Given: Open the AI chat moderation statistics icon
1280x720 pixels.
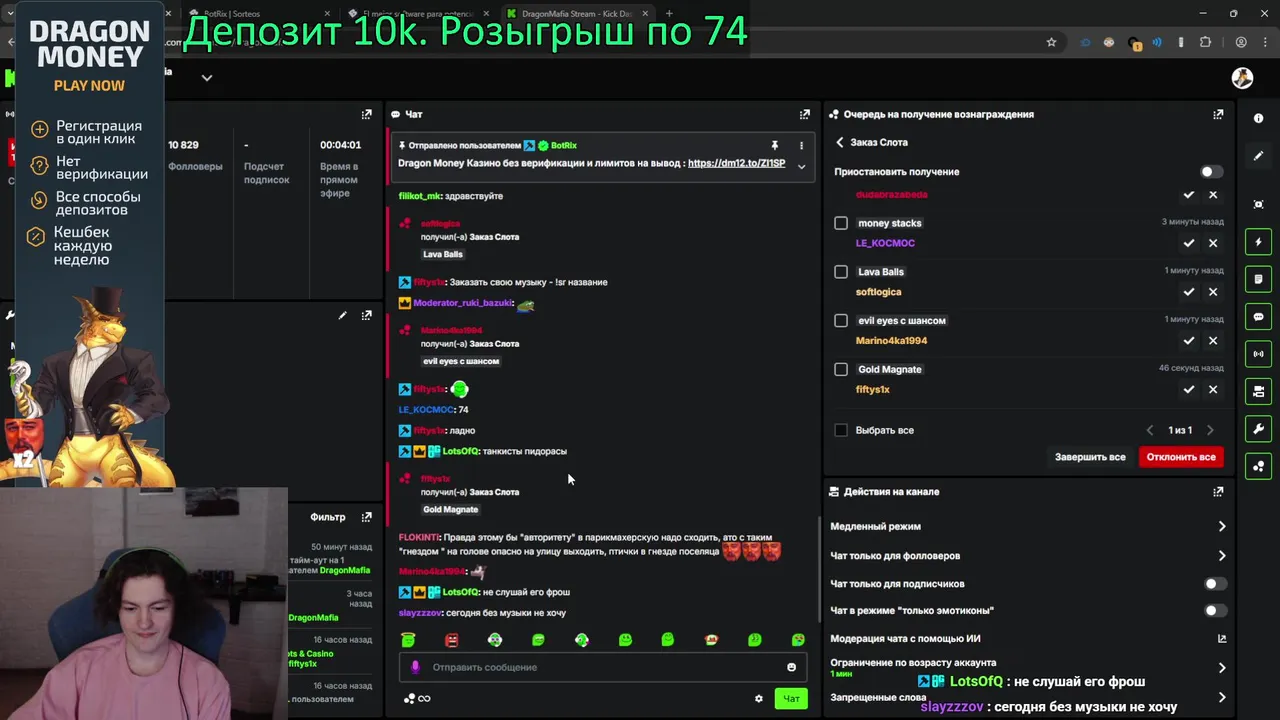Looking at the screenshot, I should point(1222,638).
